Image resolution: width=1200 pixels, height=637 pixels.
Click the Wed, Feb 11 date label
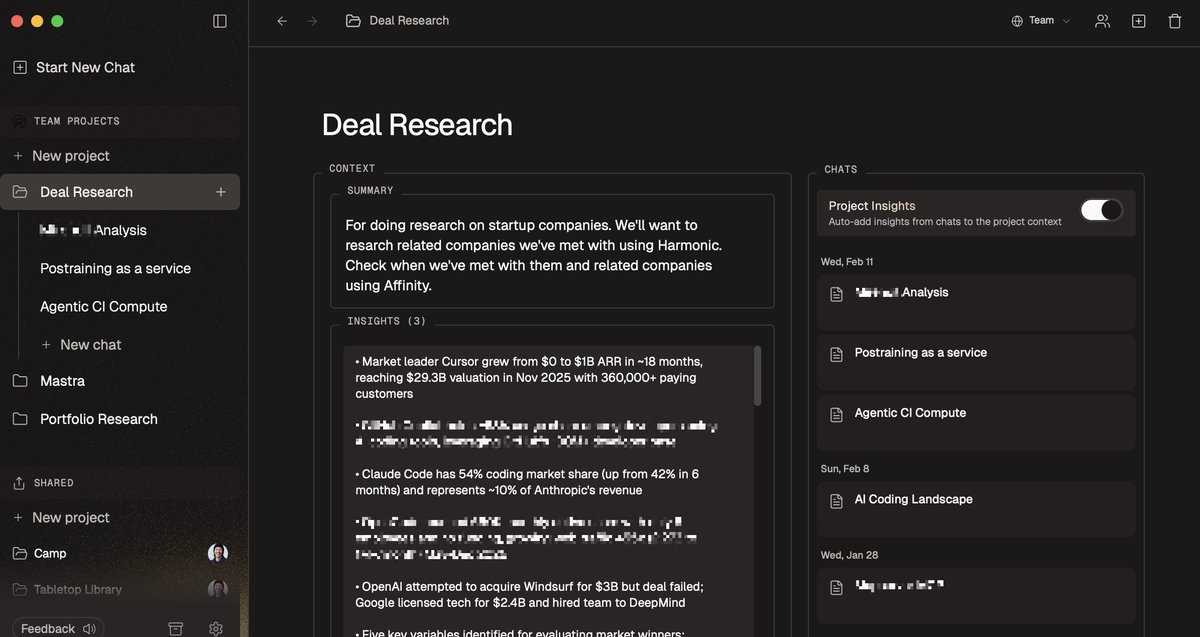click(x=846, y=262)
